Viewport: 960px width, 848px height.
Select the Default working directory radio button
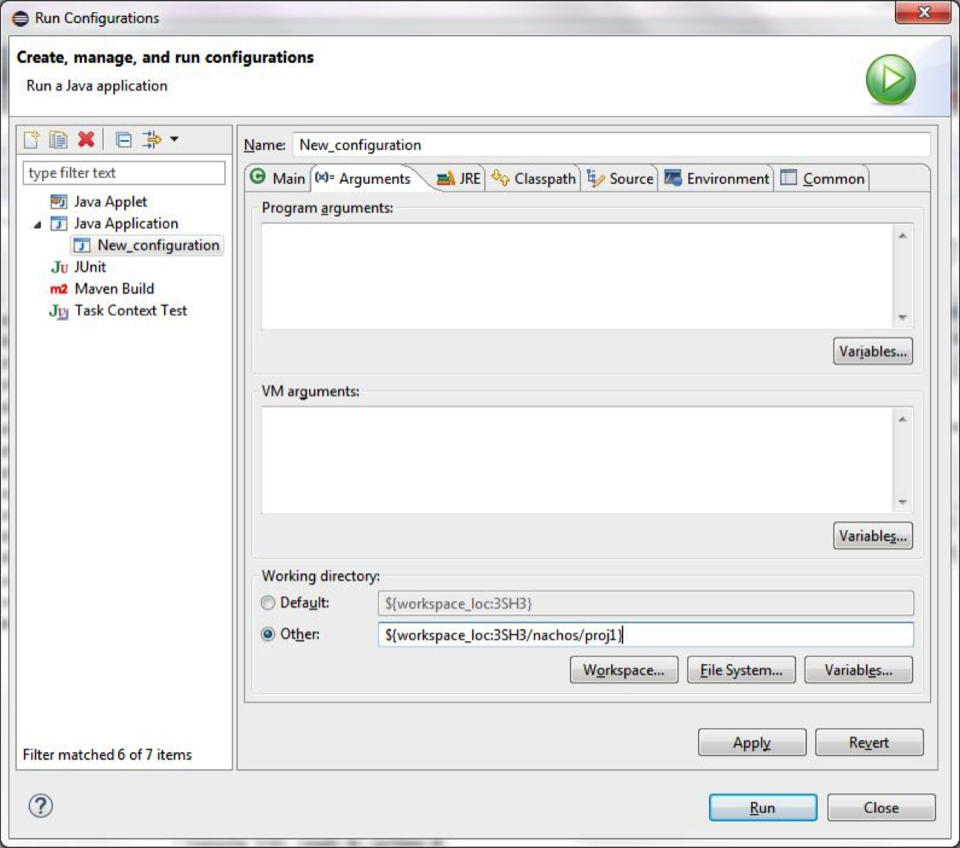[267, 603]
